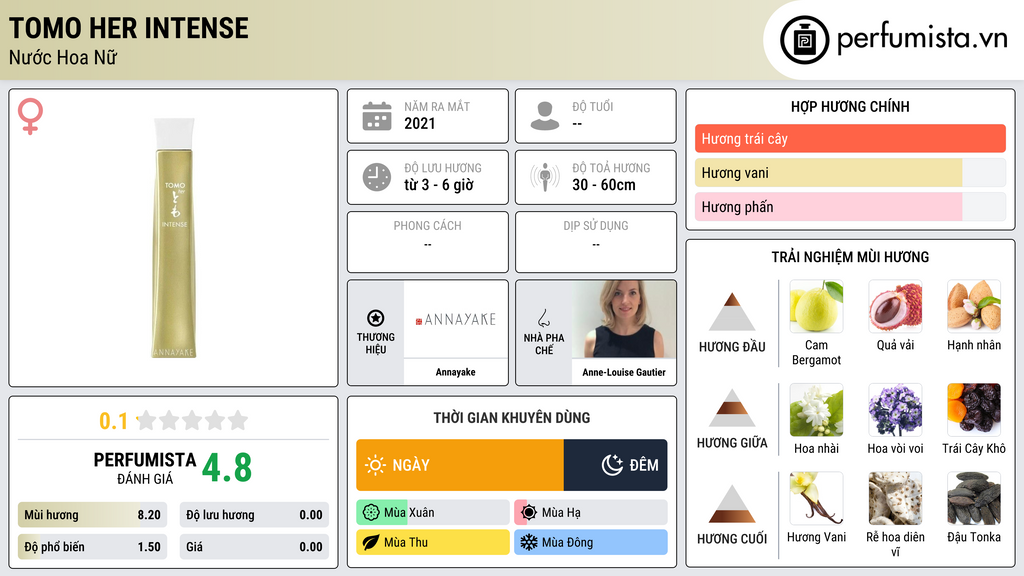
Task: Click the Độ lưu hương 0.00 score bar
Action: 254,515
